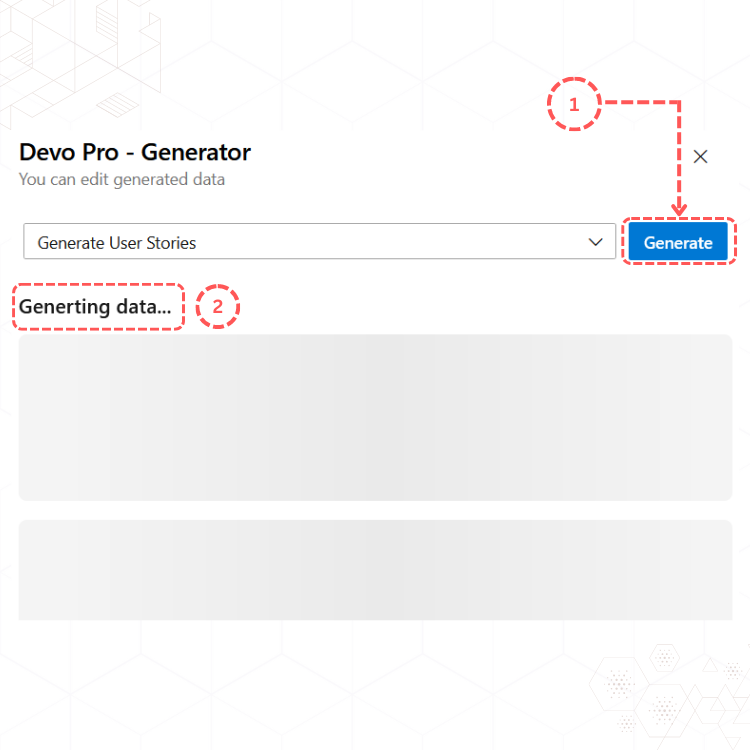Viewport: 750px width, 750px height.
Task: Click the X icon at dialog top right
Action: [x=700, y=156]
